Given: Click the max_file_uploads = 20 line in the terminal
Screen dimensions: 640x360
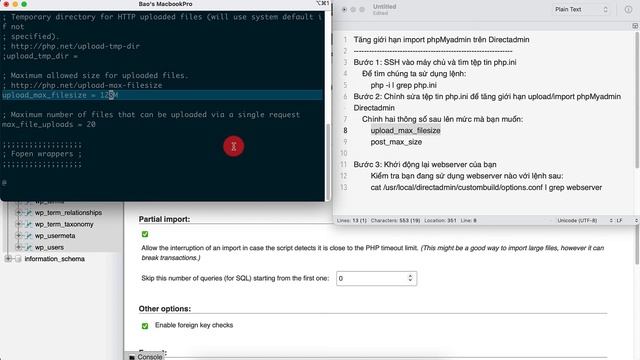Looking at the screenshot, I should (49, 124).
